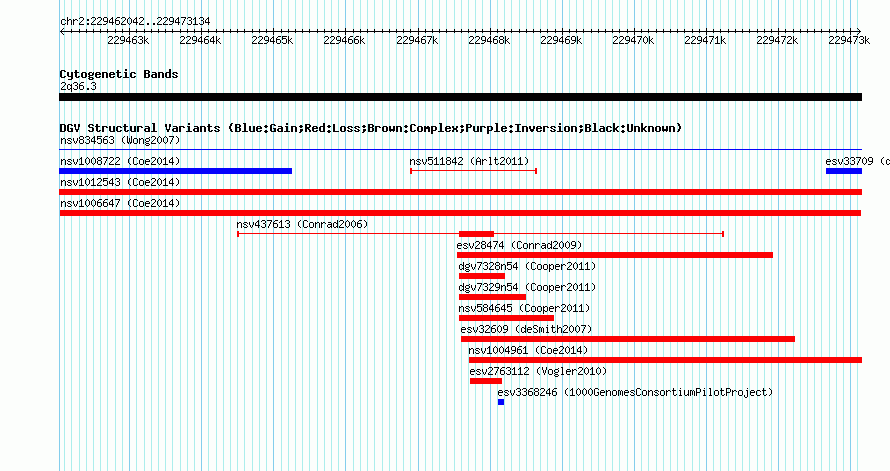The image size is (890, 471).
Task: Select the red nsv584645 loss bar
Action: (x=506, y=318)
